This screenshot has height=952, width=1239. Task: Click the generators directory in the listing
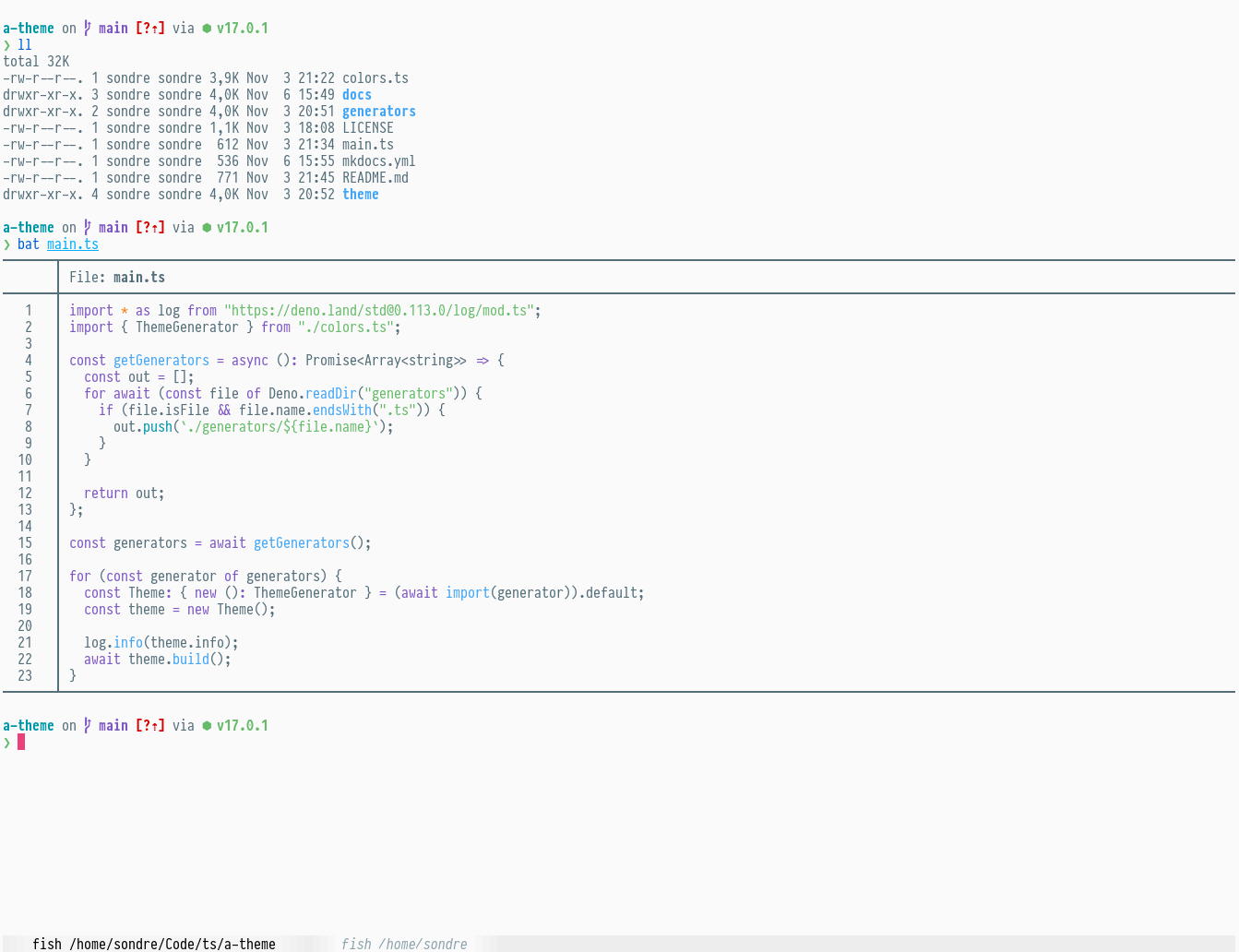pyautogui.click(x=378, y=112)
